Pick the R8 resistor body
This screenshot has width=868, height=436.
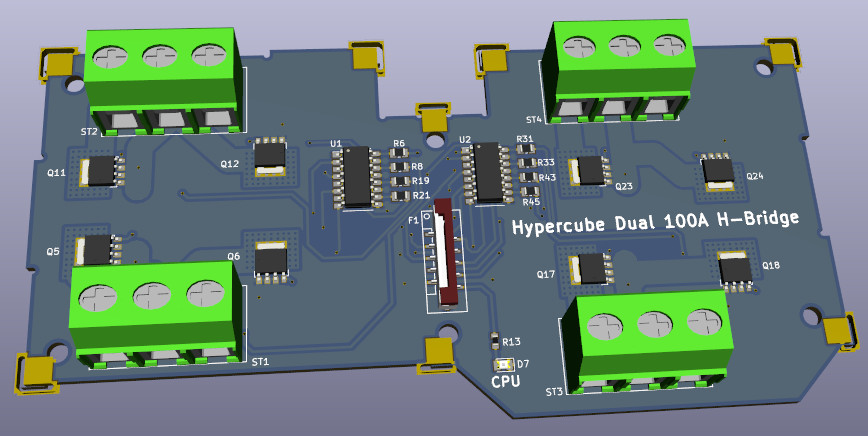point(399,167)
